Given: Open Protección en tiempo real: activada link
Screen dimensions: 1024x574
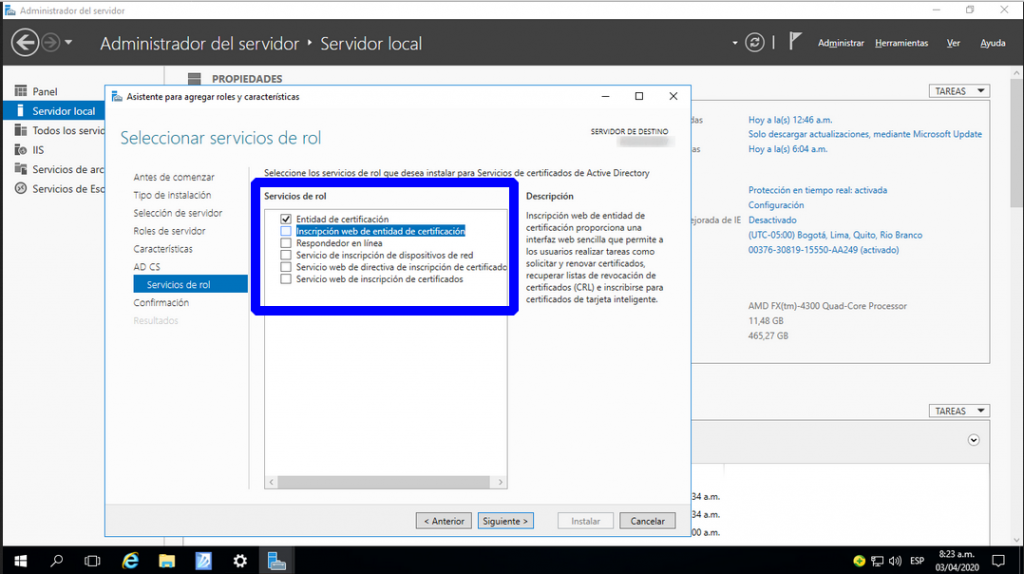Looking at the screenshot, I should tap(817, 190).
